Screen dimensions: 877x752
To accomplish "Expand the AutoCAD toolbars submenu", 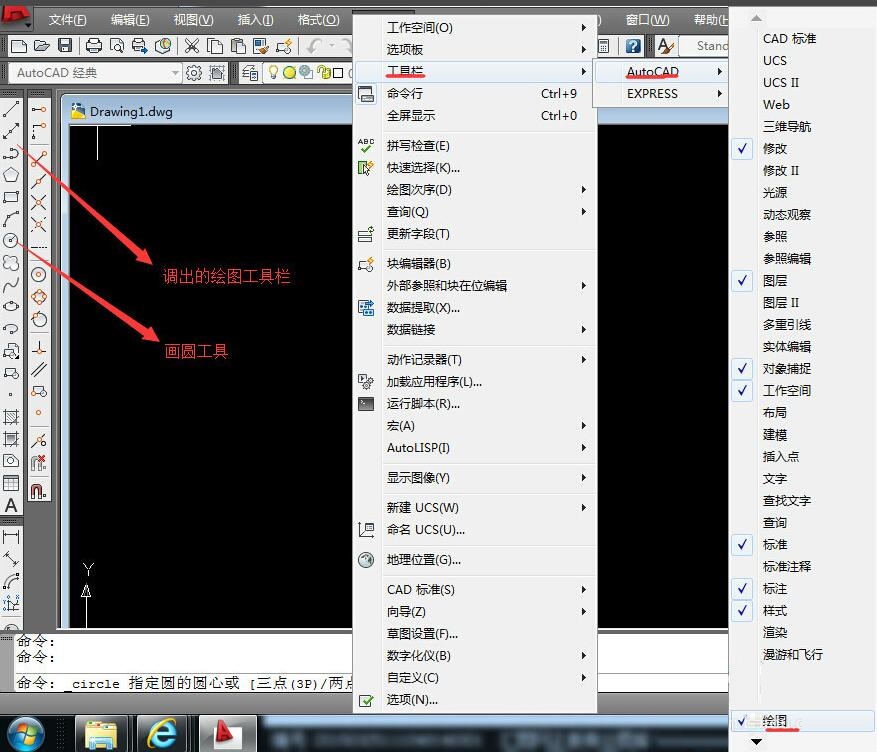I will tap(661, 72).
